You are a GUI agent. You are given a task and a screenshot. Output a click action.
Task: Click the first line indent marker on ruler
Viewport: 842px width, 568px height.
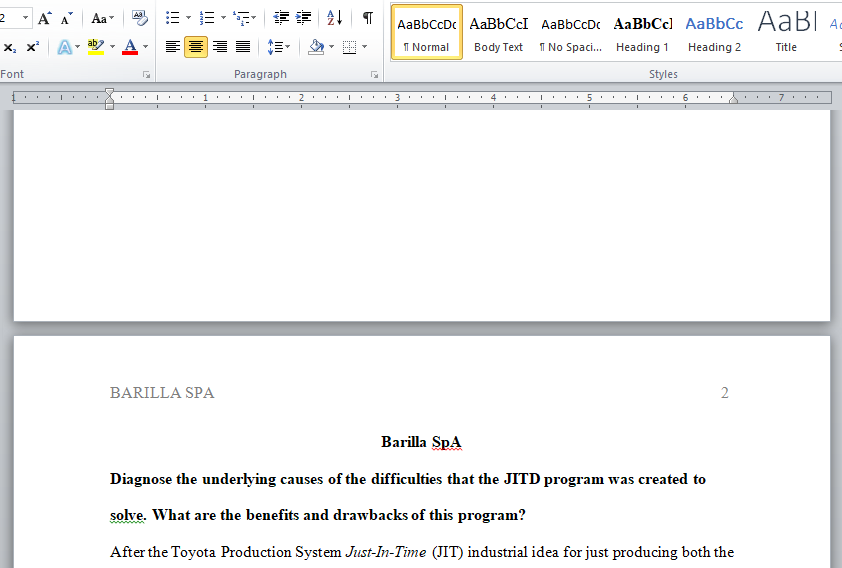pyautogui.click(x=110, y=93)
